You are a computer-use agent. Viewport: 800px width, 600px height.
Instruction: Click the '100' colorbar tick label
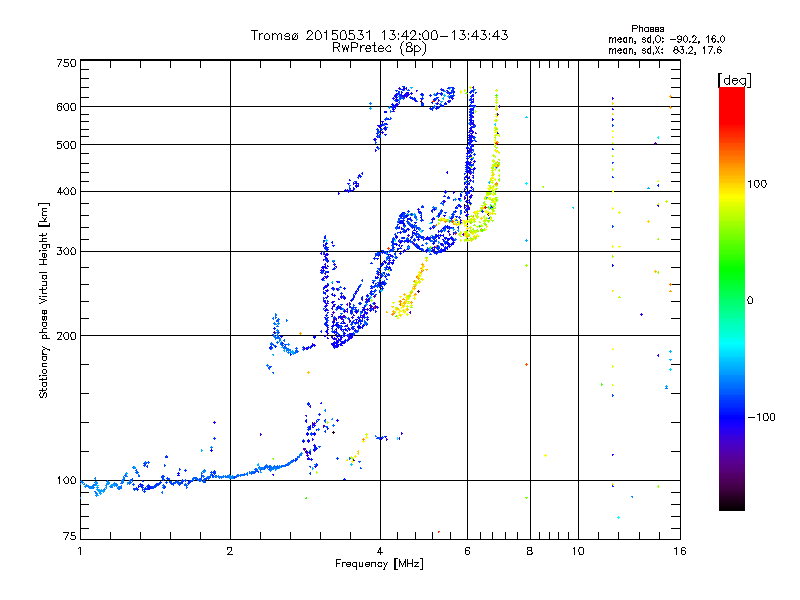pos(757,184)
